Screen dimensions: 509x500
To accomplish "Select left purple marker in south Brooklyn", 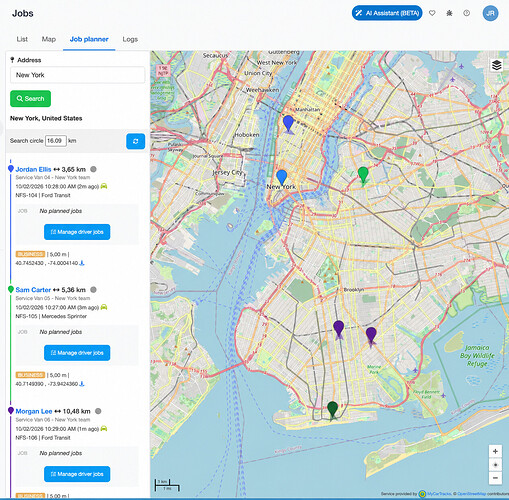I will coord(339,329).
